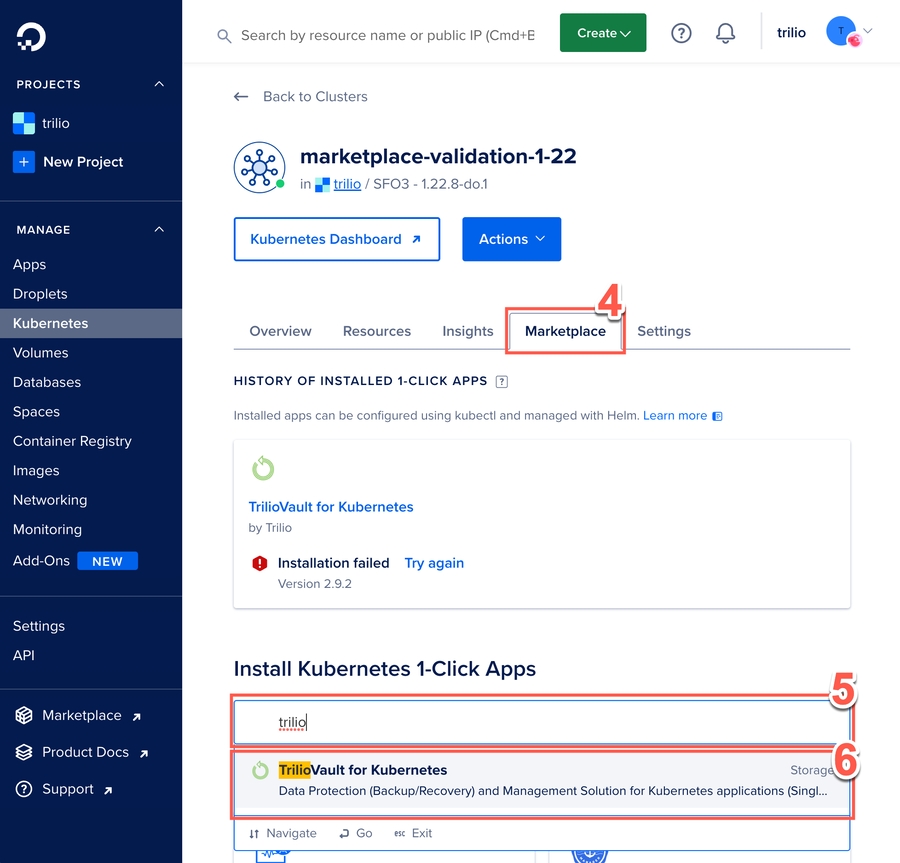This screenshot has width=900, height=863.
Task: Open the help question mark icon
Action: click(681, 33)
